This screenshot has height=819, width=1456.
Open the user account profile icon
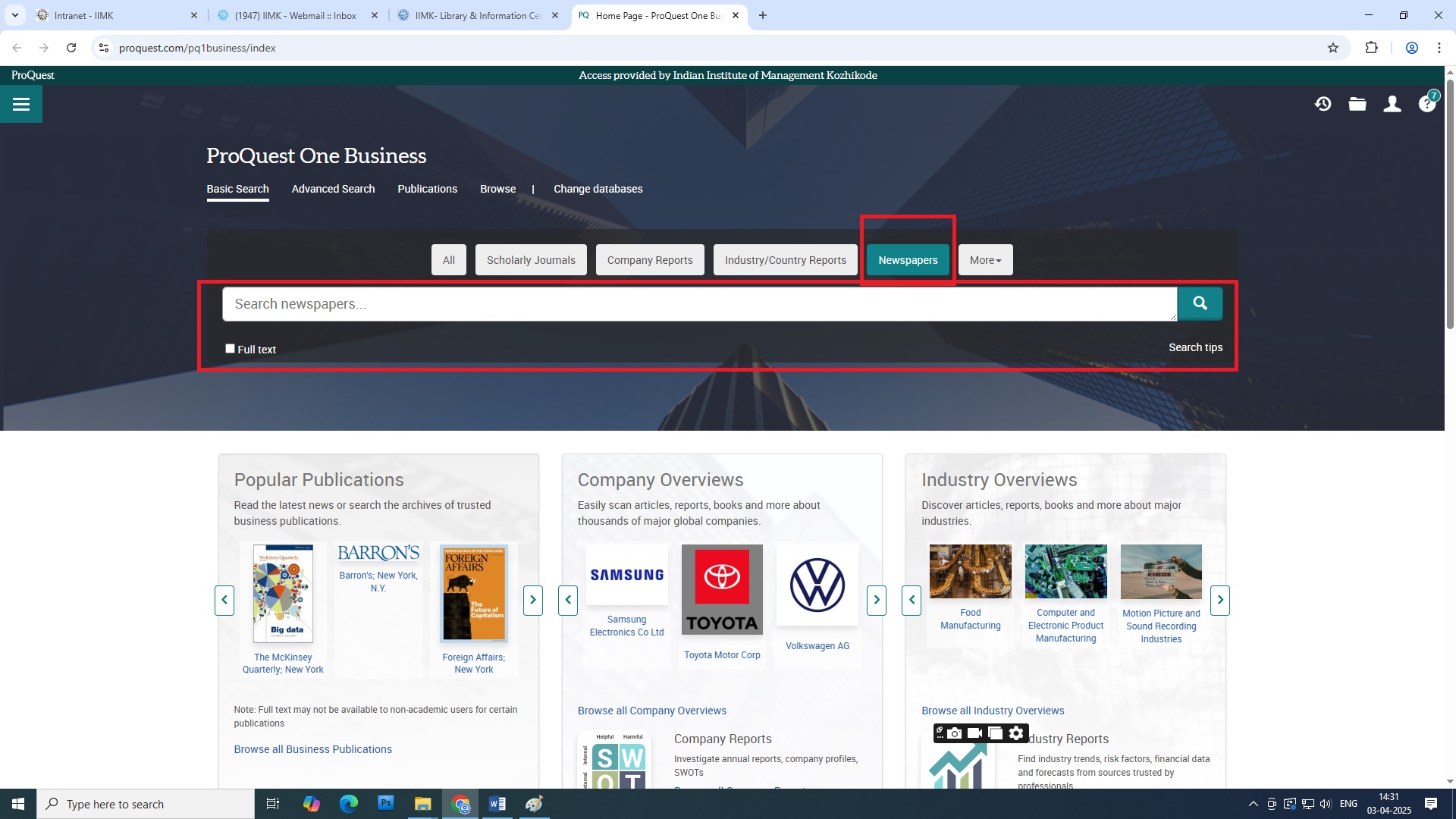[x=1392, y=104]
